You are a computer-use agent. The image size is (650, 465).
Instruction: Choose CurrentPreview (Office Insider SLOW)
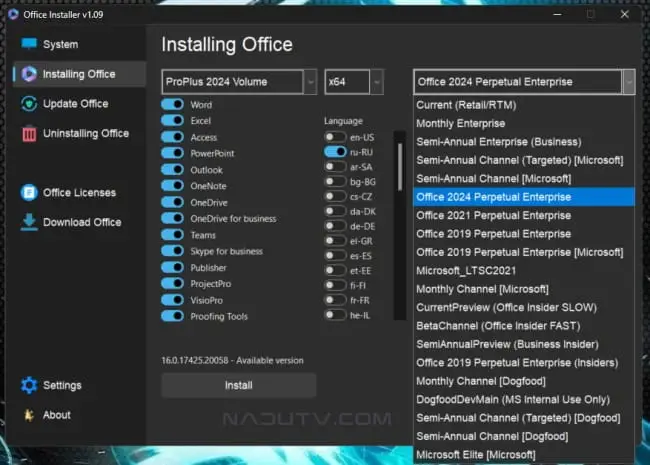[524, 308]
